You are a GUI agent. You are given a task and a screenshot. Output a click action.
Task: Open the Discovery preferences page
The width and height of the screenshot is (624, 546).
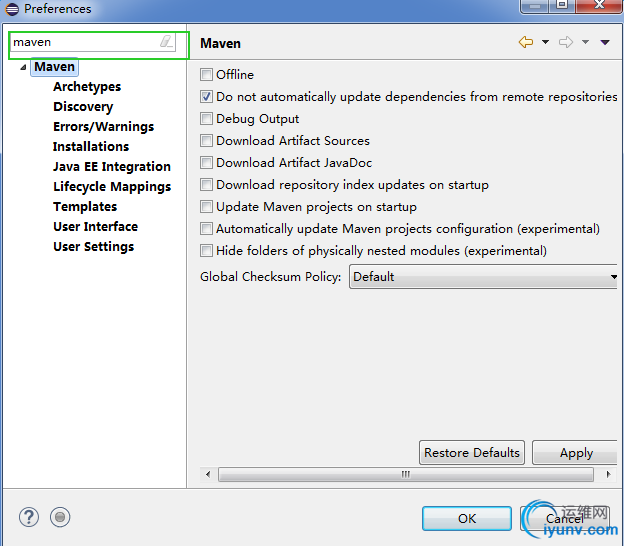click(x=83, y=107)
